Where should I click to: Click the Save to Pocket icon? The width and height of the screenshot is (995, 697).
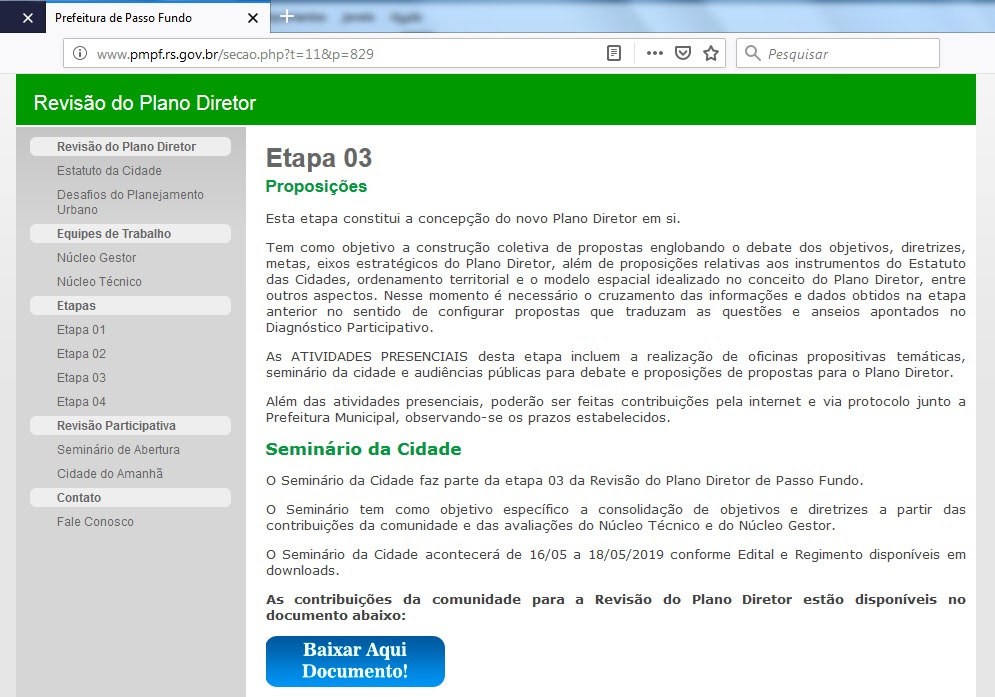point(683,54)
